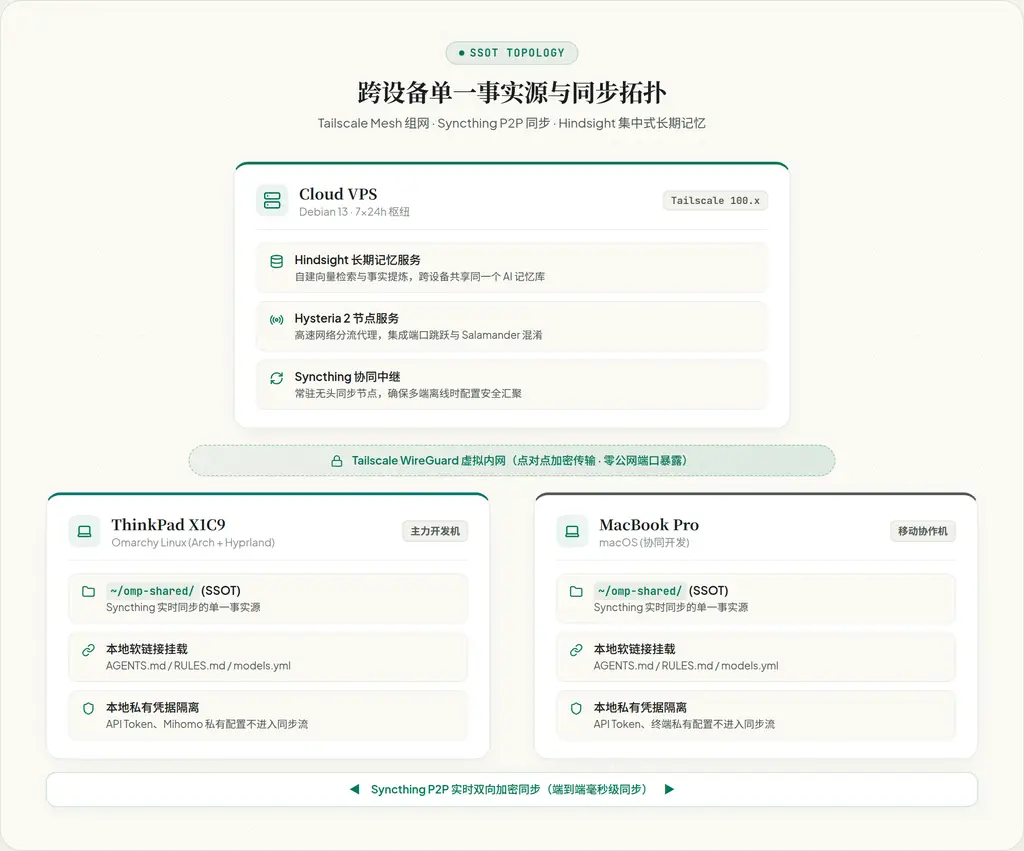Click the Hindsight database icon
Image resolution: width=1024 pixels, height=851 pixels.
[277, 261]
